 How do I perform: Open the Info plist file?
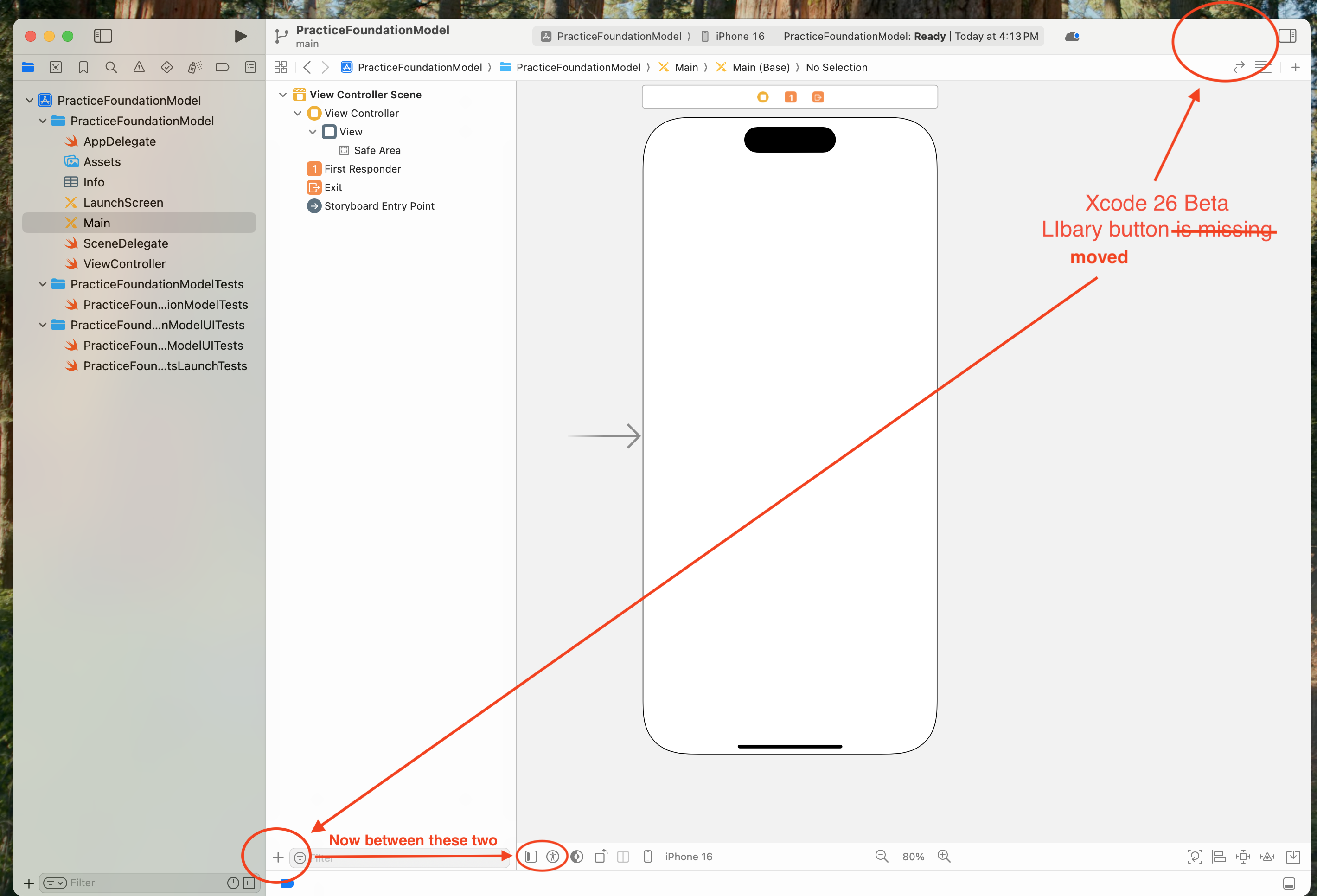pos(94,182)
